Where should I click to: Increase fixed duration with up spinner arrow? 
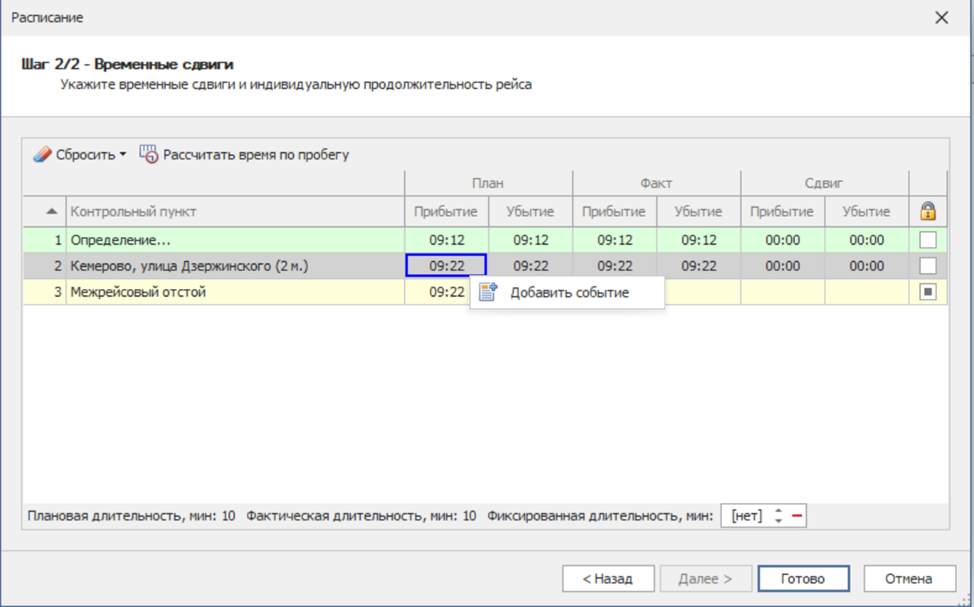coord(778,511)
